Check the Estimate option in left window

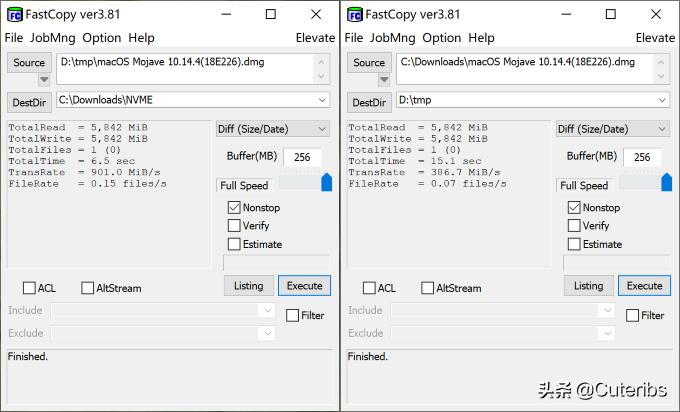tap(234, 244)
